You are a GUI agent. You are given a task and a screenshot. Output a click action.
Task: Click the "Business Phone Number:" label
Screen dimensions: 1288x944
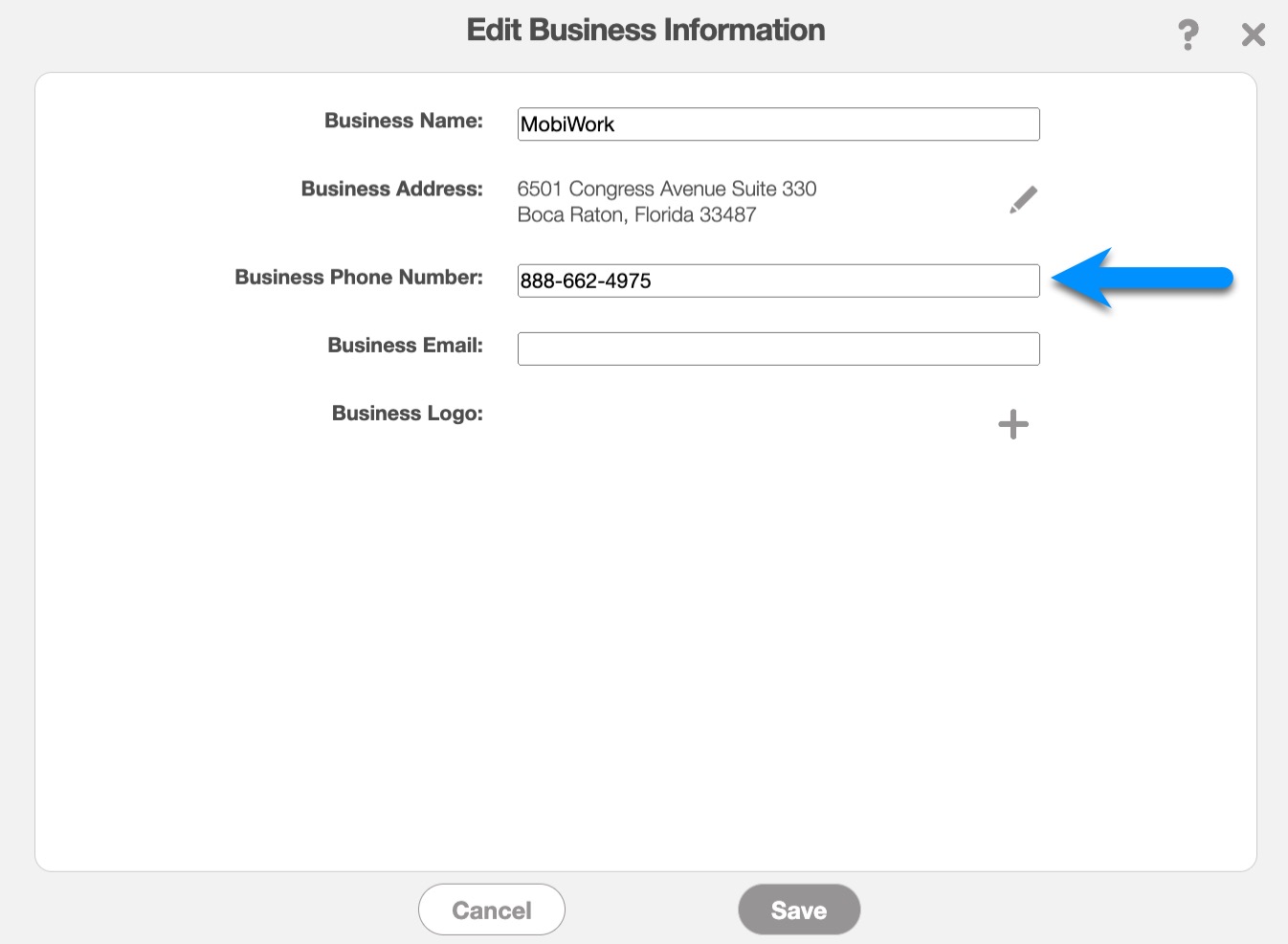[x=358, y=277]
